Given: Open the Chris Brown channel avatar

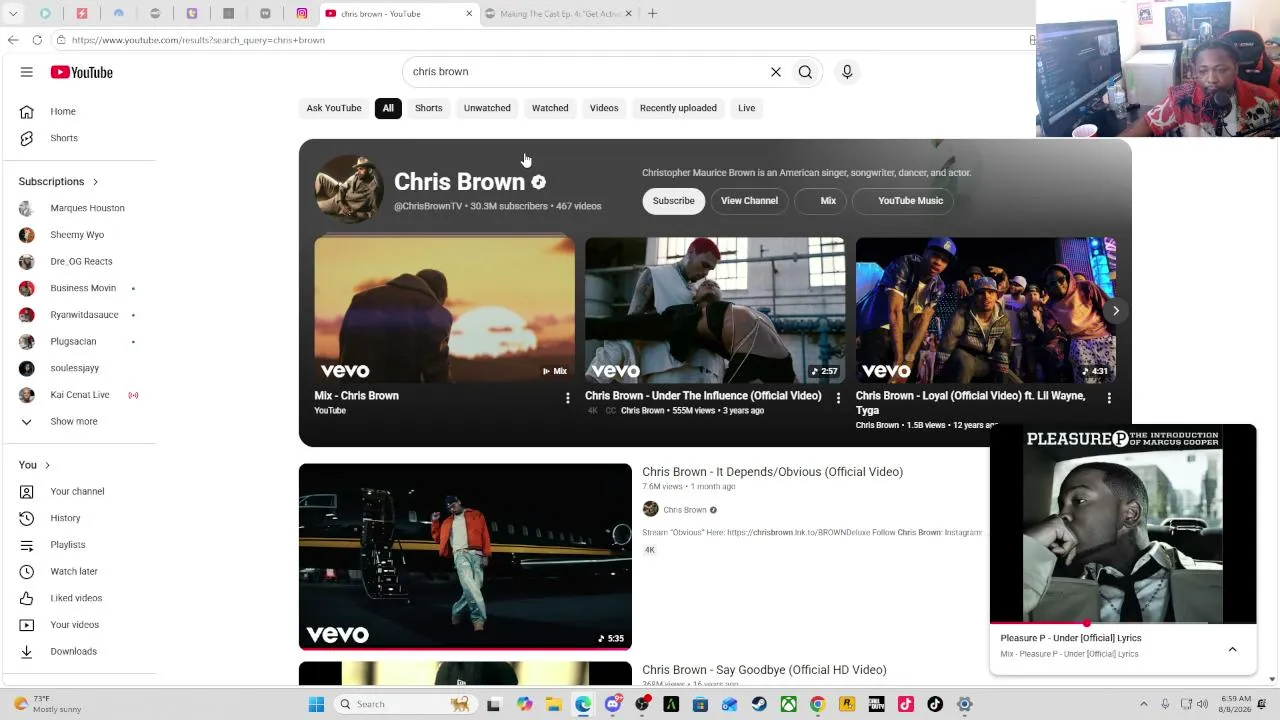Looking at the screenshot, I should point(349,189).
